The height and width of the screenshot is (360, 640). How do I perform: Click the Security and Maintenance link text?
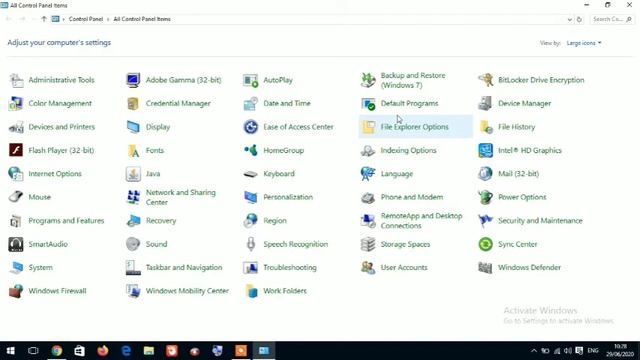[x=540, y=221]
